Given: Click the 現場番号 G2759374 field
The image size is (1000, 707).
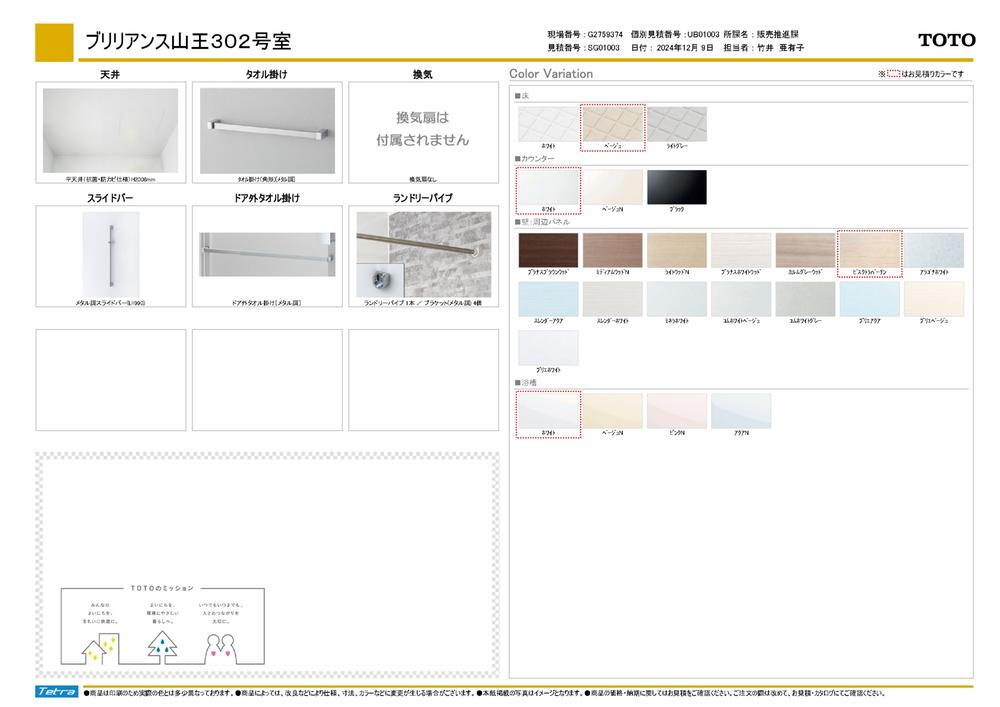Looking at the screenshot, I should [585, 34].
